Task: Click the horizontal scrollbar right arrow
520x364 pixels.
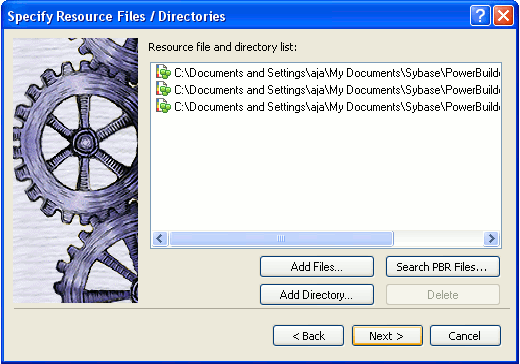Action: pos(491,238)
